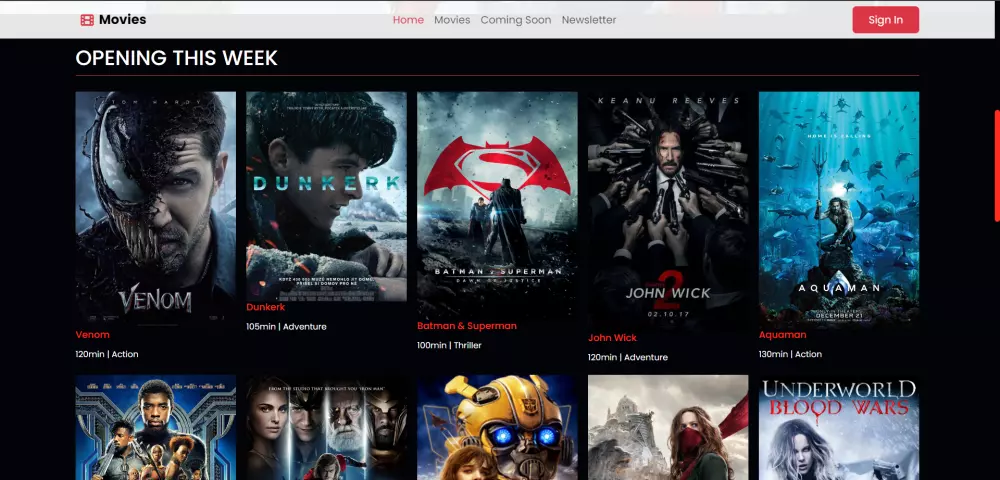
Task: Click "130min | Action" under Aquaman
Action: (790, 354)
